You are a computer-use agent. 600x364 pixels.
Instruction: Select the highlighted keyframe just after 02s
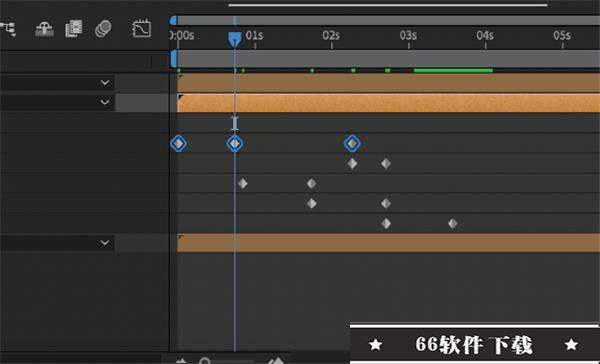click(x=352, y=144)
